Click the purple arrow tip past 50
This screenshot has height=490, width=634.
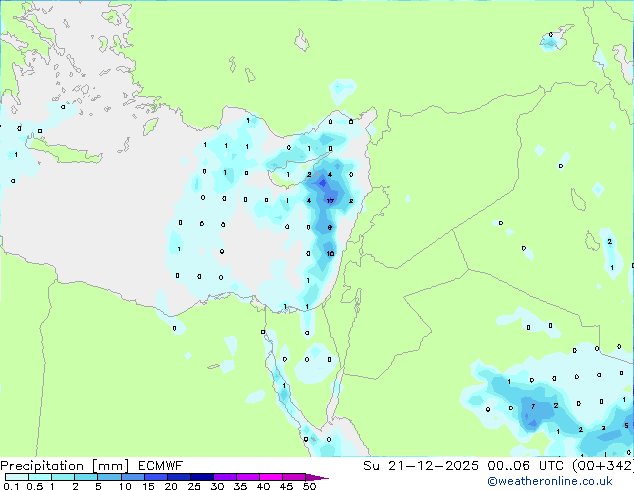click(317, 477)
